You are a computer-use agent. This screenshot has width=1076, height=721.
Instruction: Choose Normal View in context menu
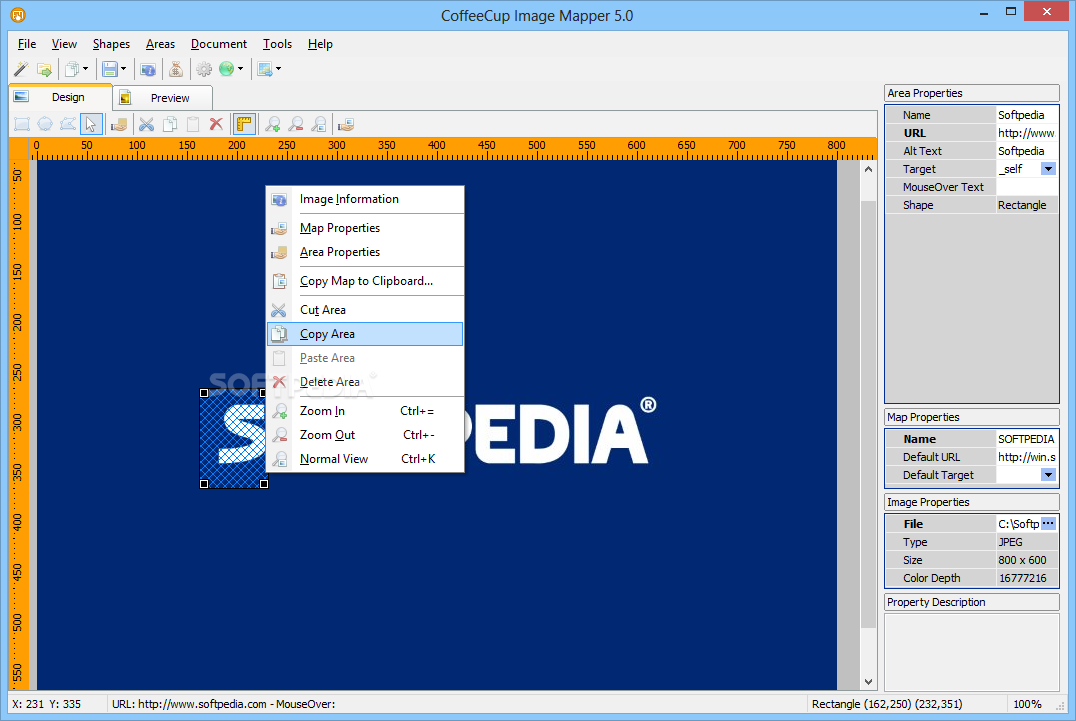(365, 459)
